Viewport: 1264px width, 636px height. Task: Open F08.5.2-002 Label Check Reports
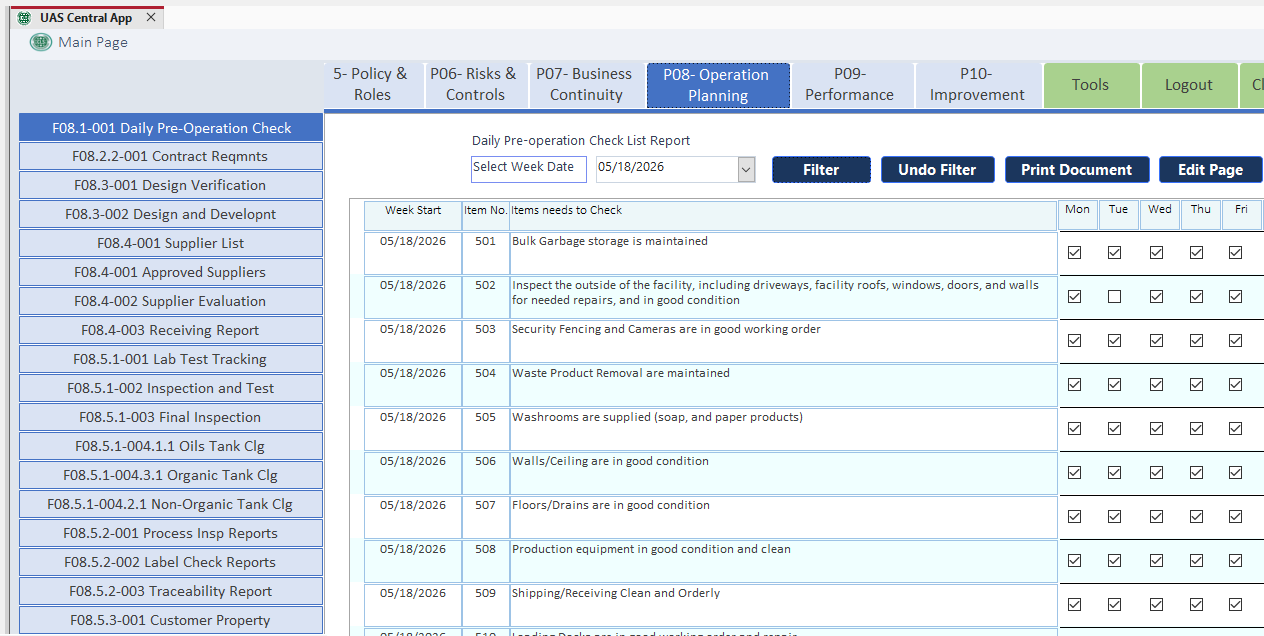tap(171, 562)
